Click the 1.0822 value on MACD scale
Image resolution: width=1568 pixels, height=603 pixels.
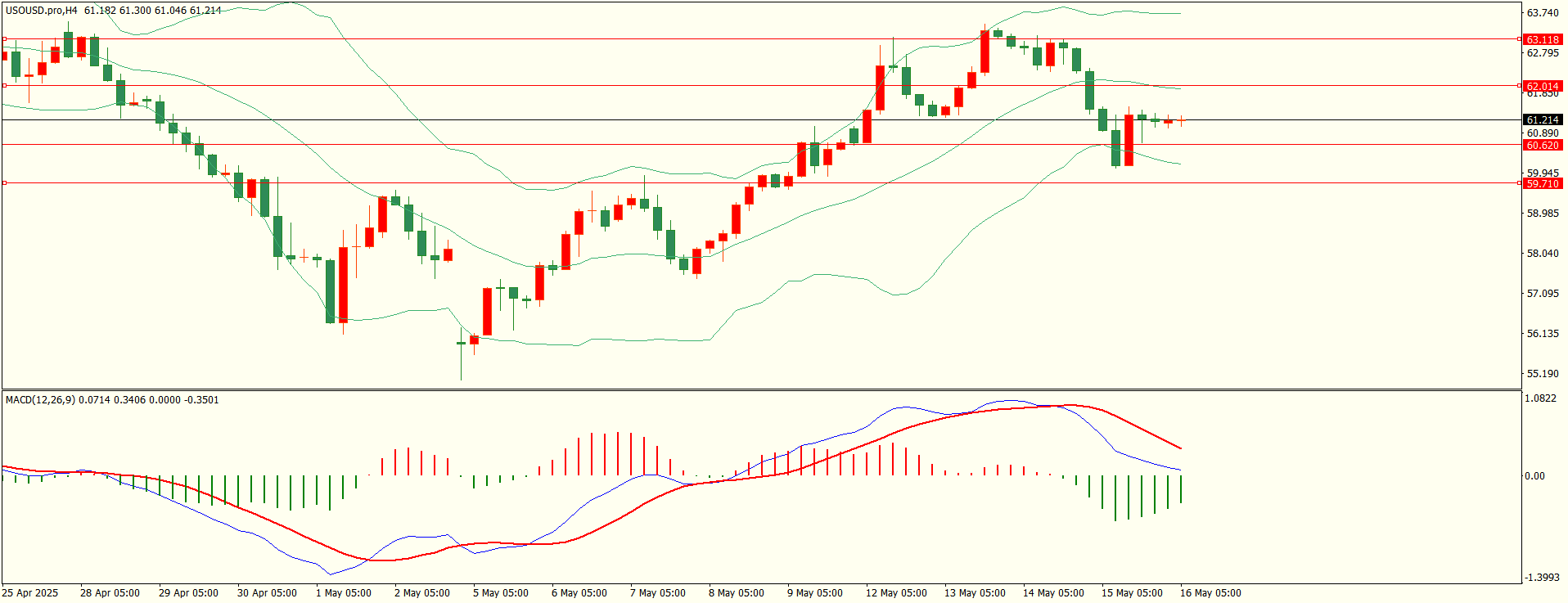1541,398
